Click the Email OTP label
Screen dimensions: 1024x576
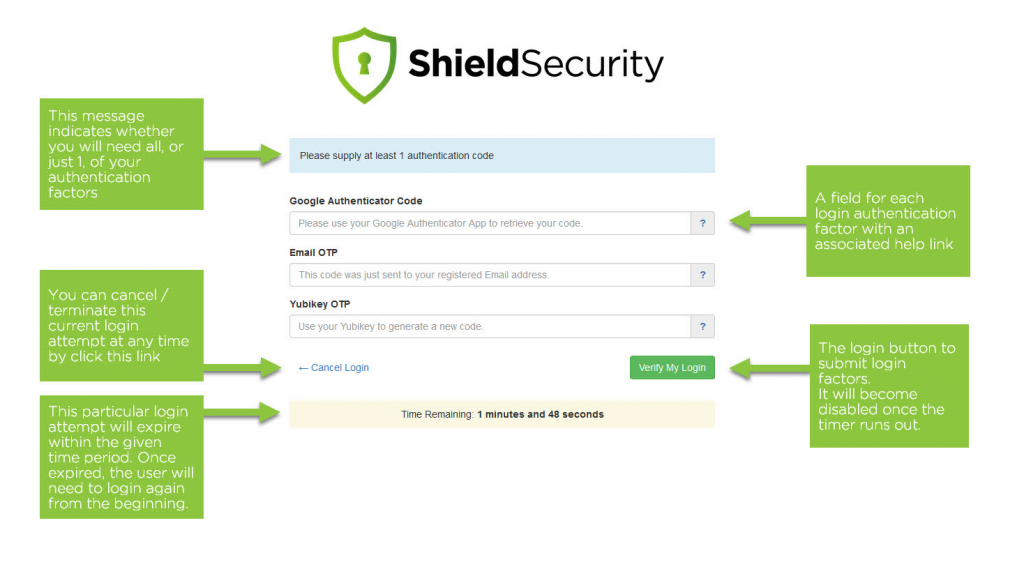point(313,253)
